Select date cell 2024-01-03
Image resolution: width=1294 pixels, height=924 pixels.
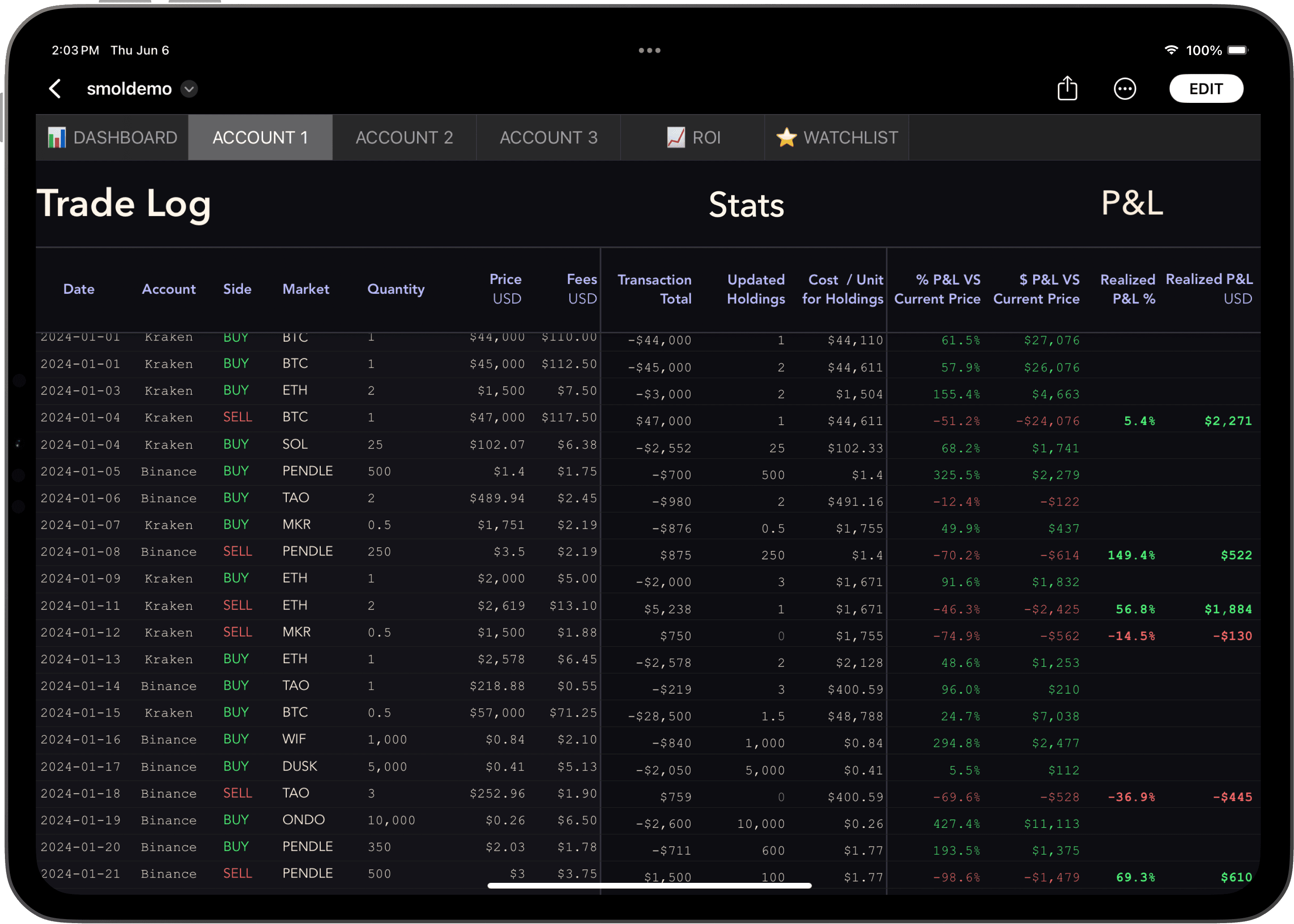pyautogui.click(x=80, y=391)
